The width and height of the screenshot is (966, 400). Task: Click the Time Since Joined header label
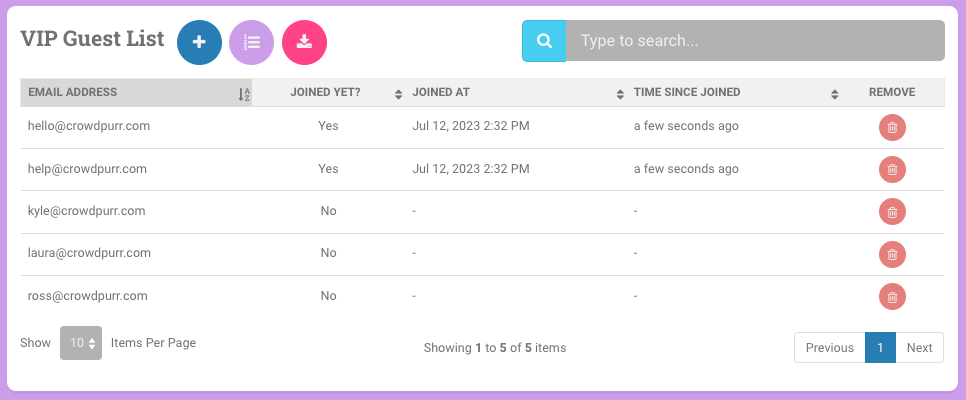coord(687,92)
